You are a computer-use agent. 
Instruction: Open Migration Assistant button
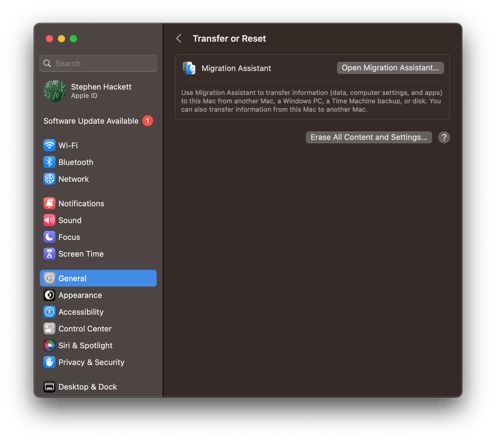pos(390,68)
